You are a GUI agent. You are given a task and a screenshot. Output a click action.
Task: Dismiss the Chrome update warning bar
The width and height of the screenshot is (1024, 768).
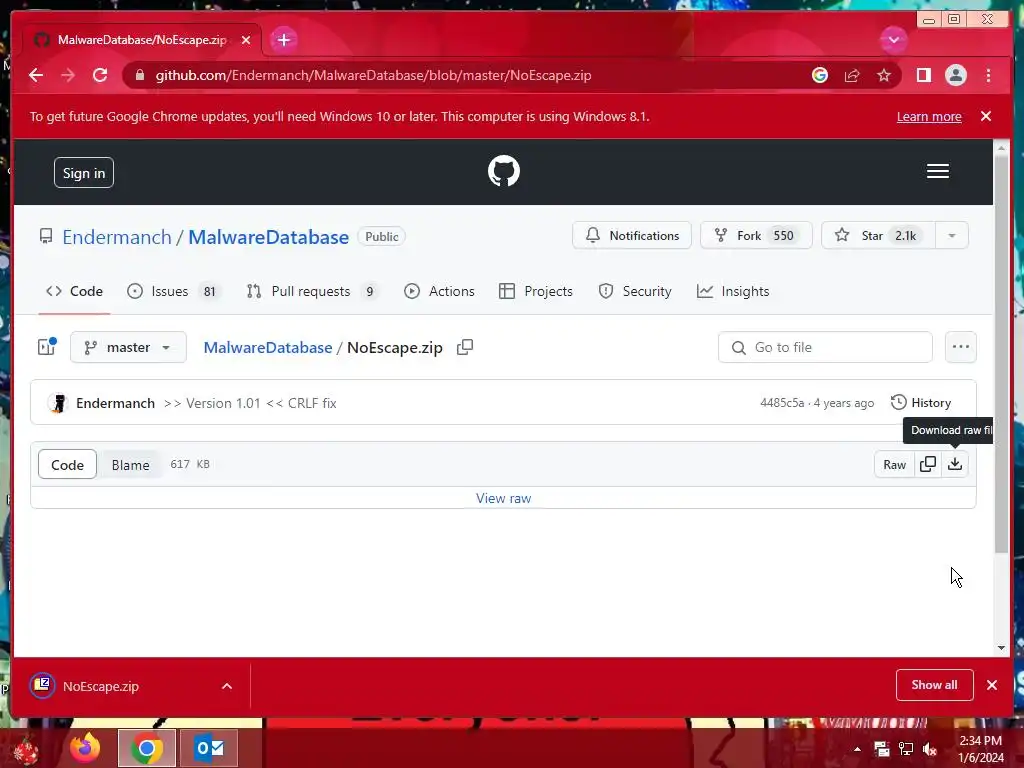click(985, 116)
